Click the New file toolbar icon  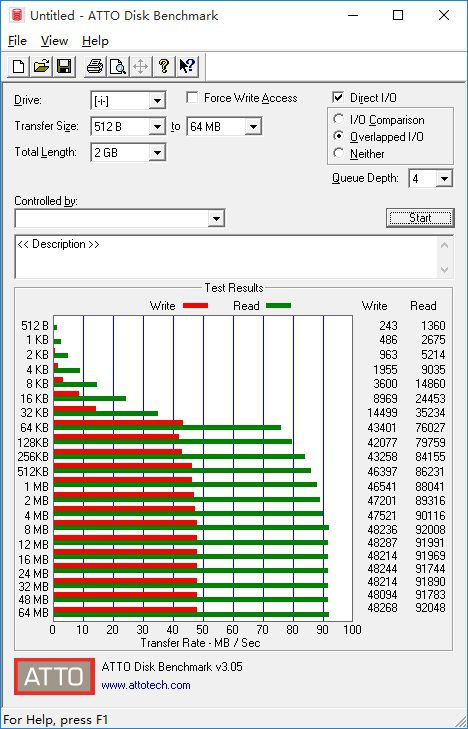(x=18, y=66)
